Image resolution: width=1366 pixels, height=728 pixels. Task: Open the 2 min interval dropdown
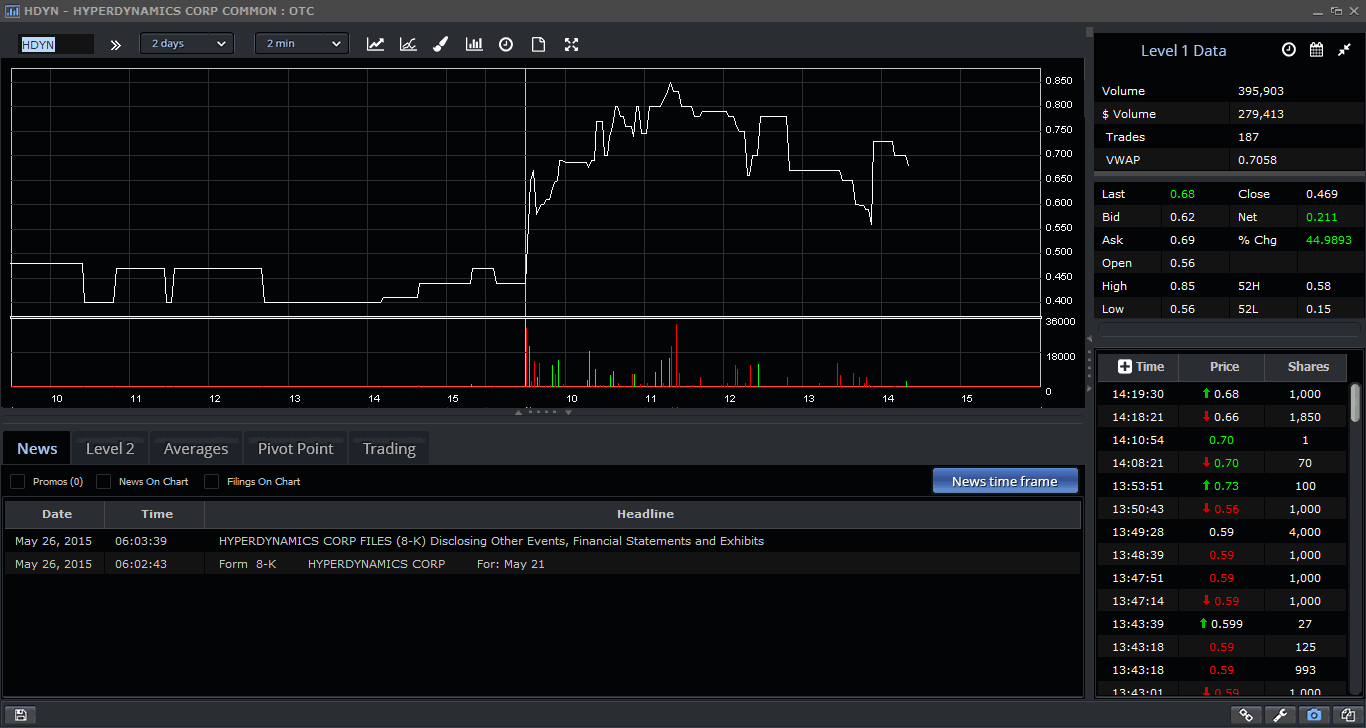(x=301, y=44)
